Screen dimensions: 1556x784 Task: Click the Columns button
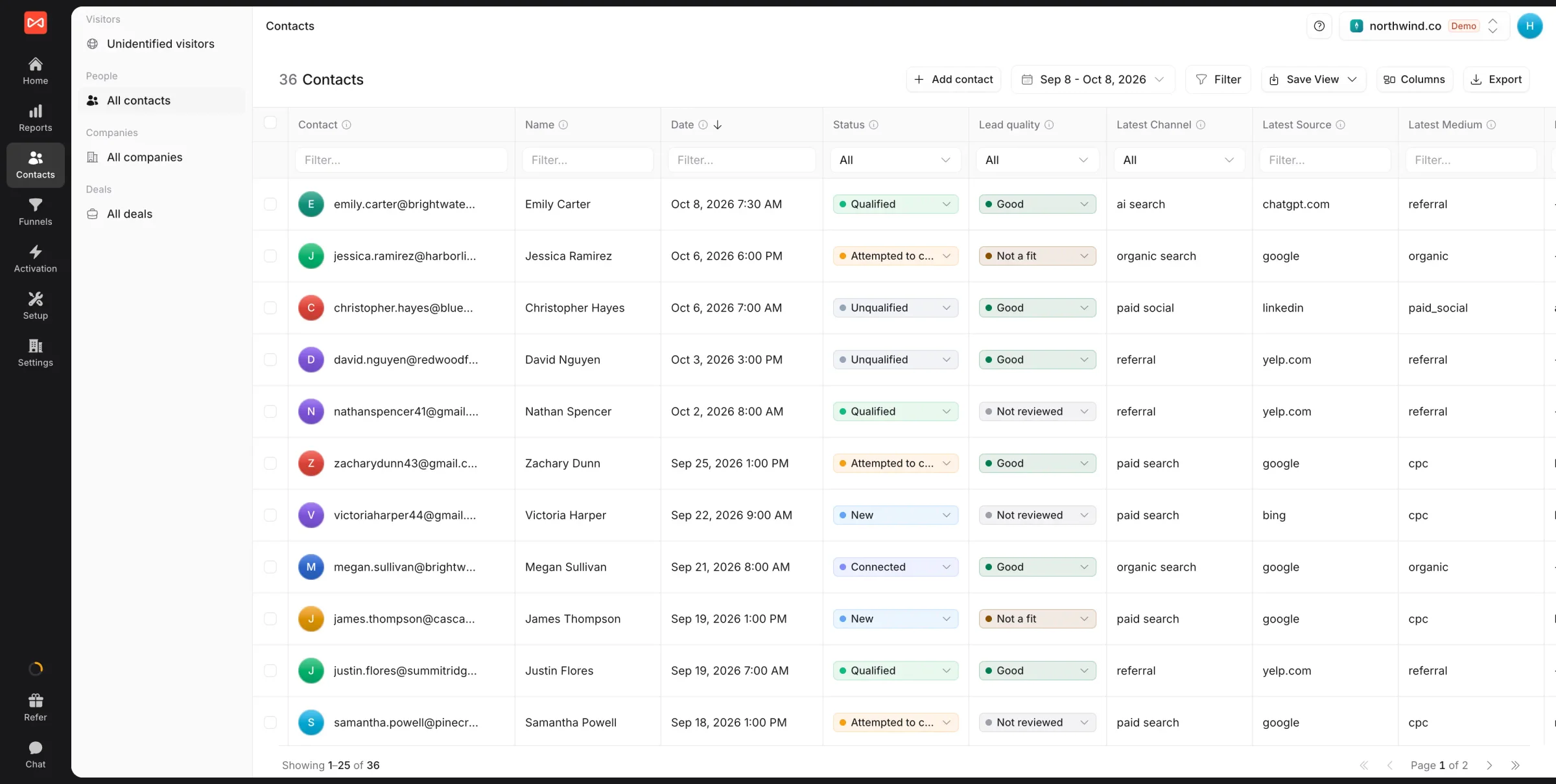1414,79
